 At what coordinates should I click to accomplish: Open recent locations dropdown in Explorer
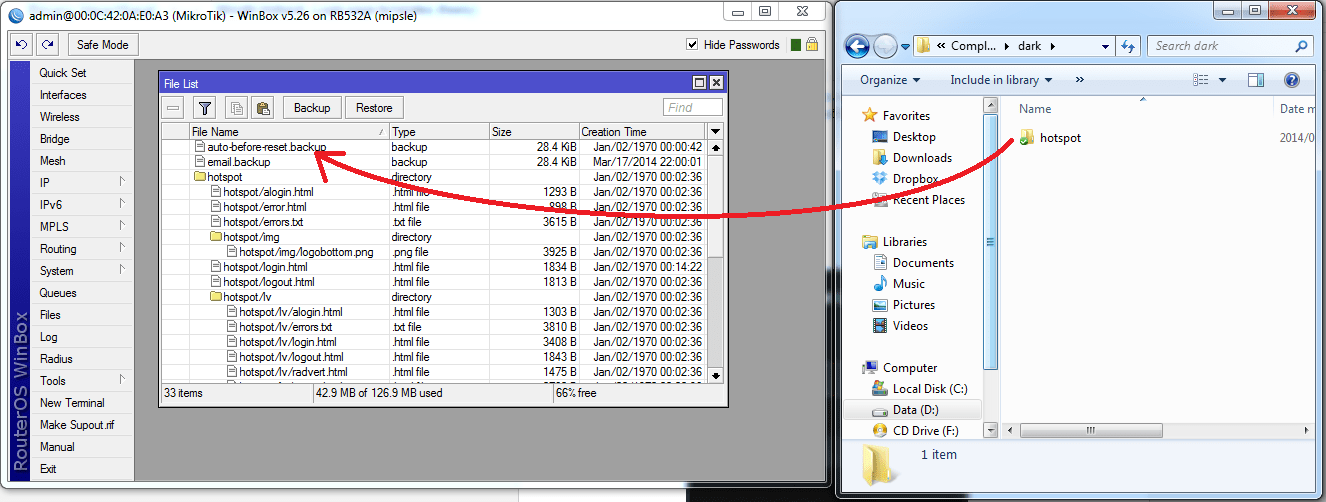(905, 46)
